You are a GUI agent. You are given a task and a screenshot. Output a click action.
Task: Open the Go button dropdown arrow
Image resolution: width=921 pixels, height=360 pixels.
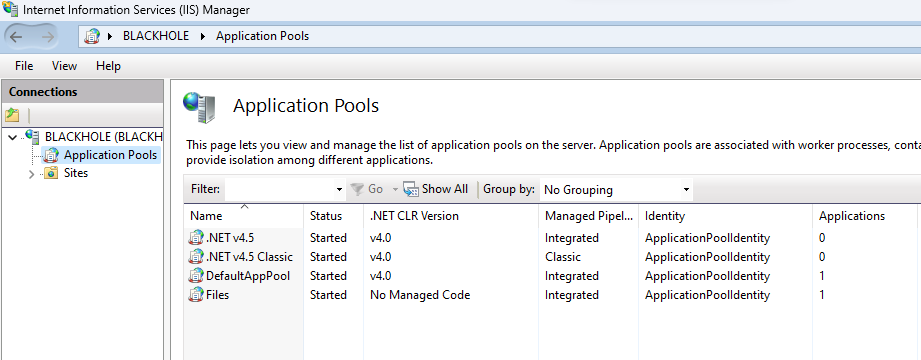pyautogui.click(x=395, y=190)
